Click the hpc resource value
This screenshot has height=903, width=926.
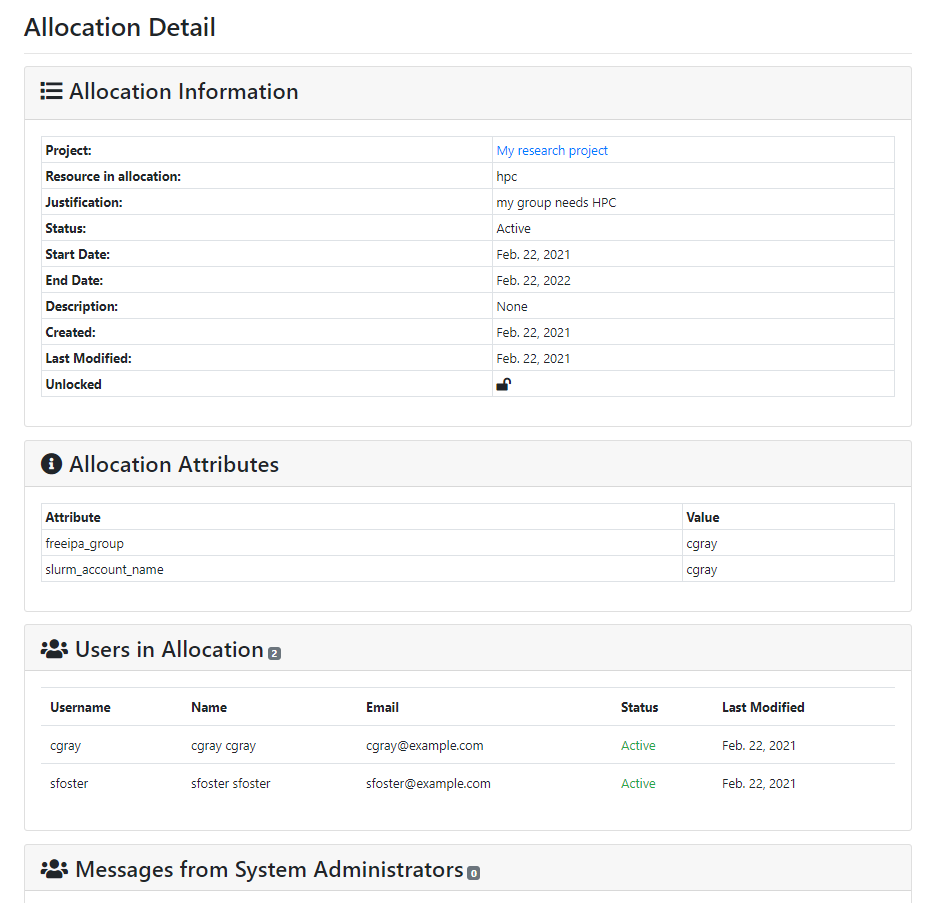(x=507, y=177)
